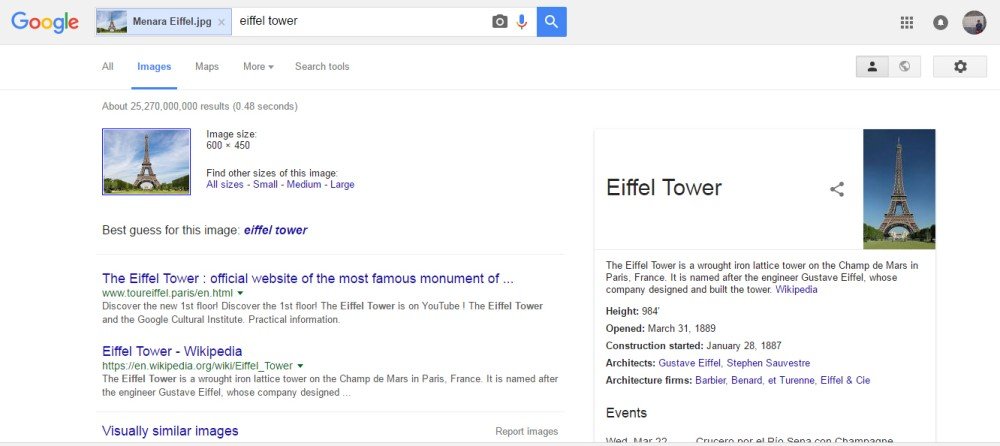This screenshot has width=1000, height=446.
Task: Share the Eiffel Tower knowledge panel
Action: click(837, 189)
